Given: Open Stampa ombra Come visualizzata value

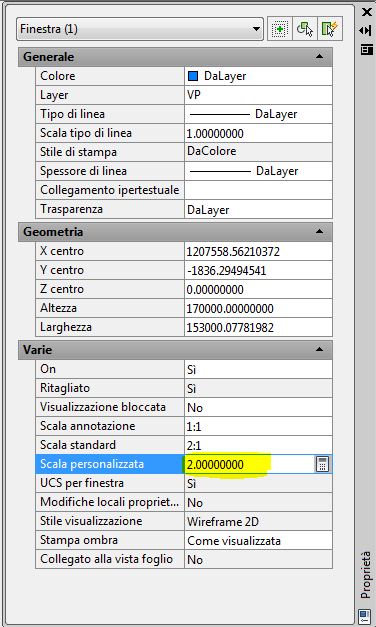Looking at the screenshot, I should tap(258, 540).
